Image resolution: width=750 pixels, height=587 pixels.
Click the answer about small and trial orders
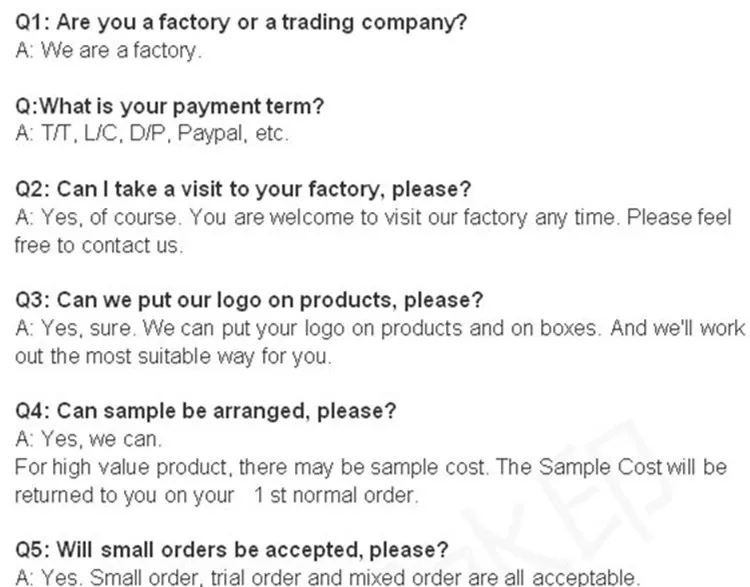click(x=325, y=576)
